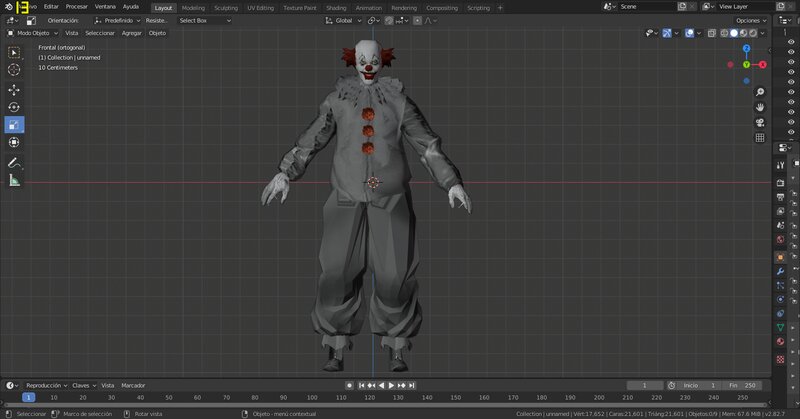The height and width of the screenshot is (419, 800).
Task: Open Predefinido orientation dropdown
Action: (117, 21)
